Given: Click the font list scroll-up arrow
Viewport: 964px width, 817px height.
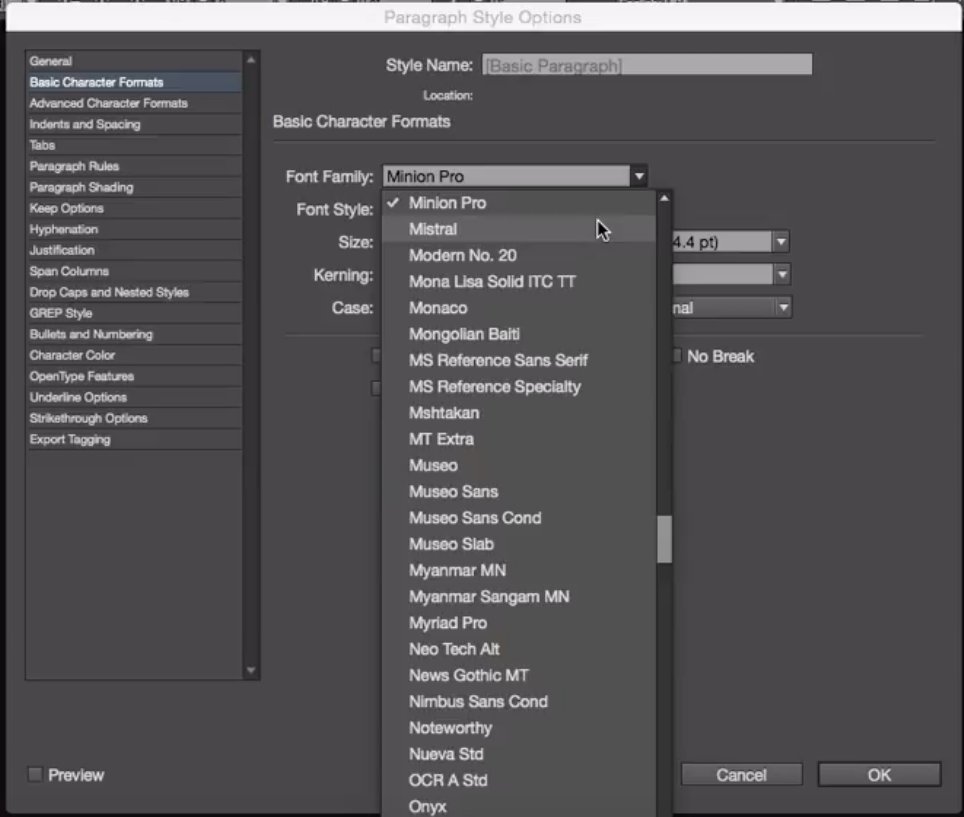Looking at the screenshot, I should click(664, 198).
